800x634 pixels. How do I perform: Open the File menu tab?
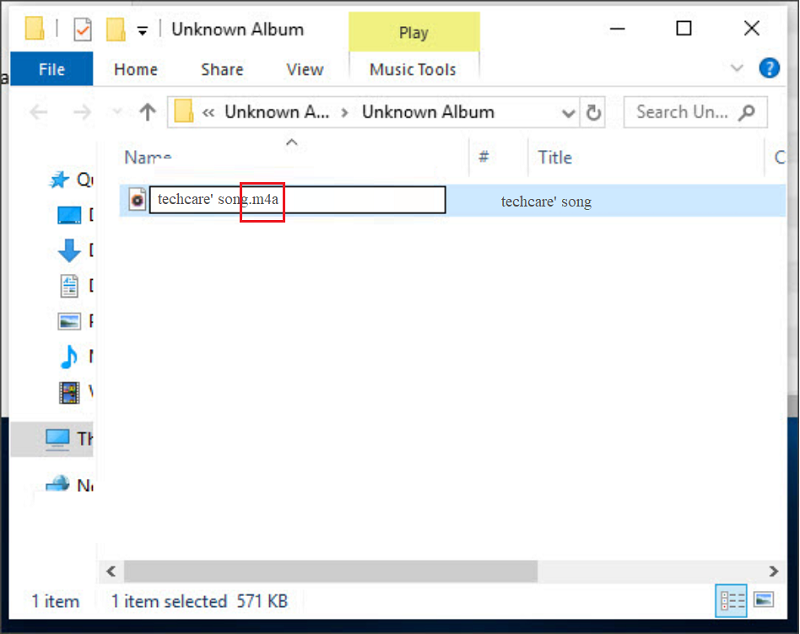pos(51,69)
